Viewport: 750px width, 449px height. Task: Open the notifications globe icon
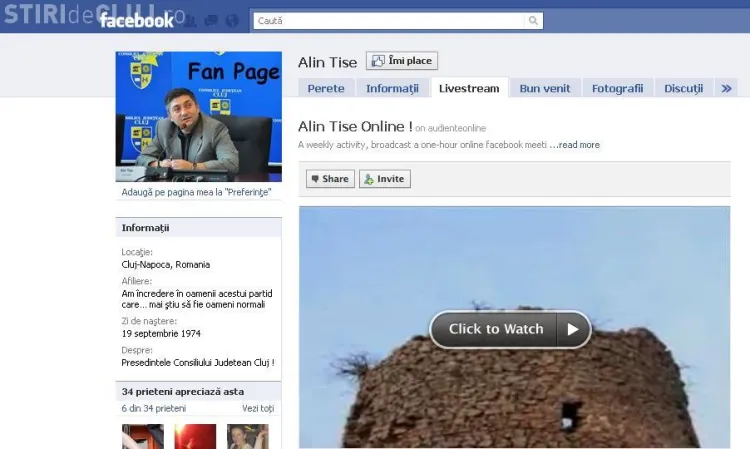click(232, 20)
